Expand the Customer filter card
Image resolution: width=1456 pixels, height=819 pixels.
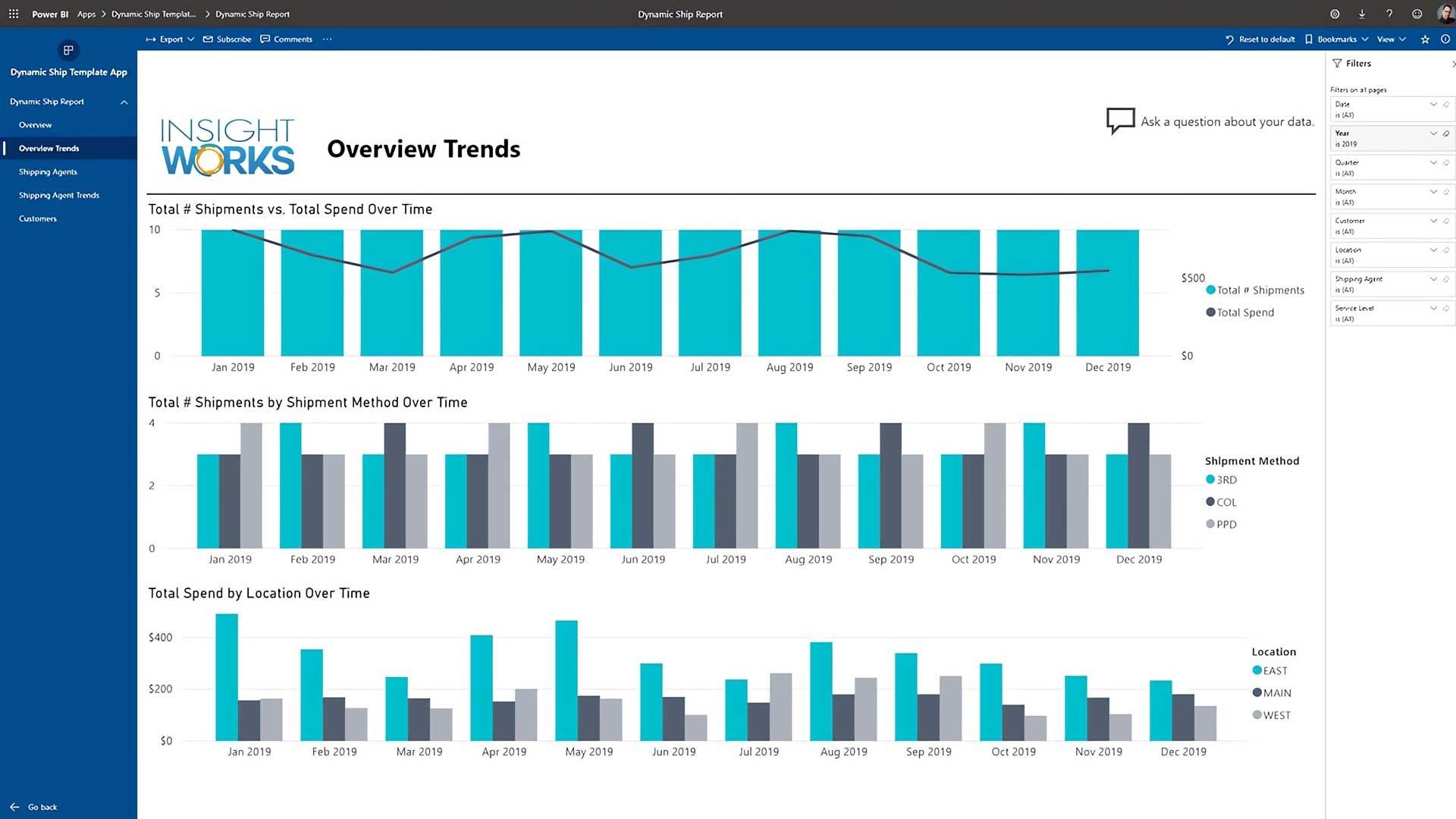click(1433, 221)
